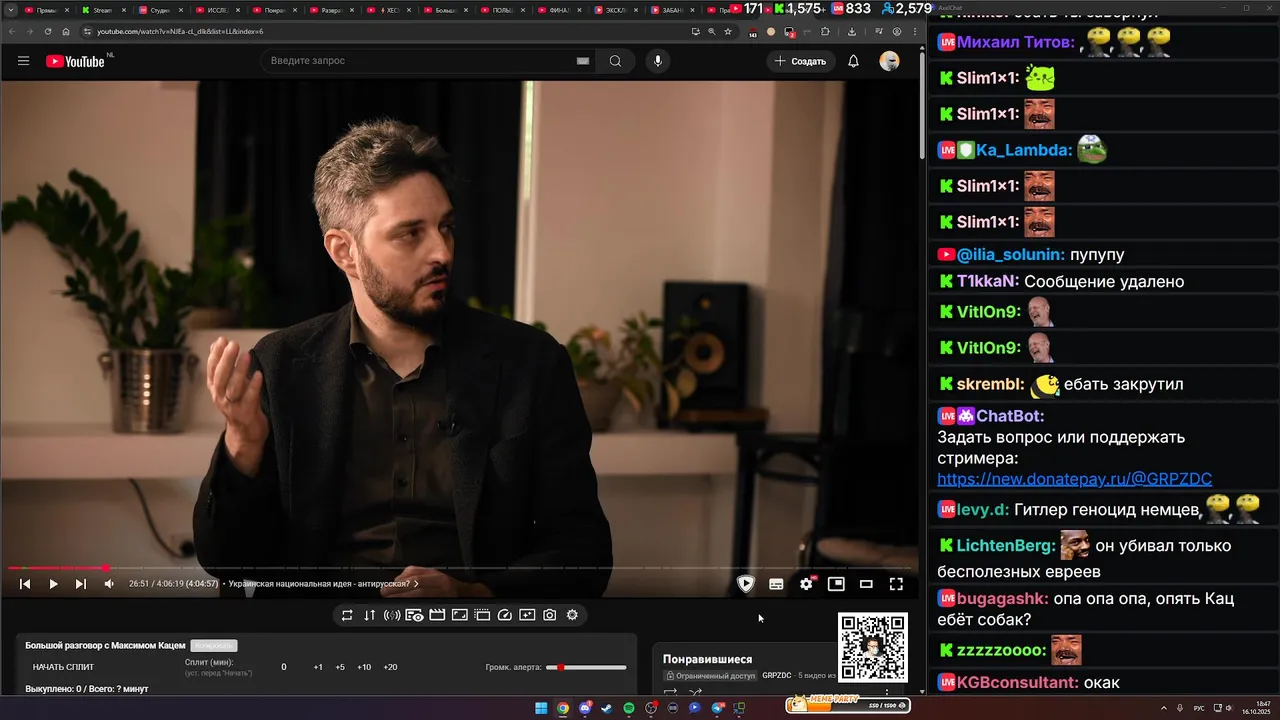Go to the YouTube home logo
The height and width of the screenshot is (720, 1280).
tap(75, 61)
